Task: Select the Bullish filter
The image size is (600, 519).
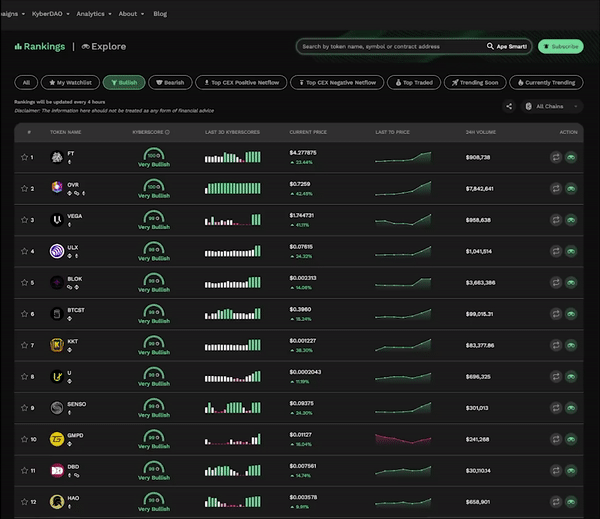Action: [x=124, y=83]
